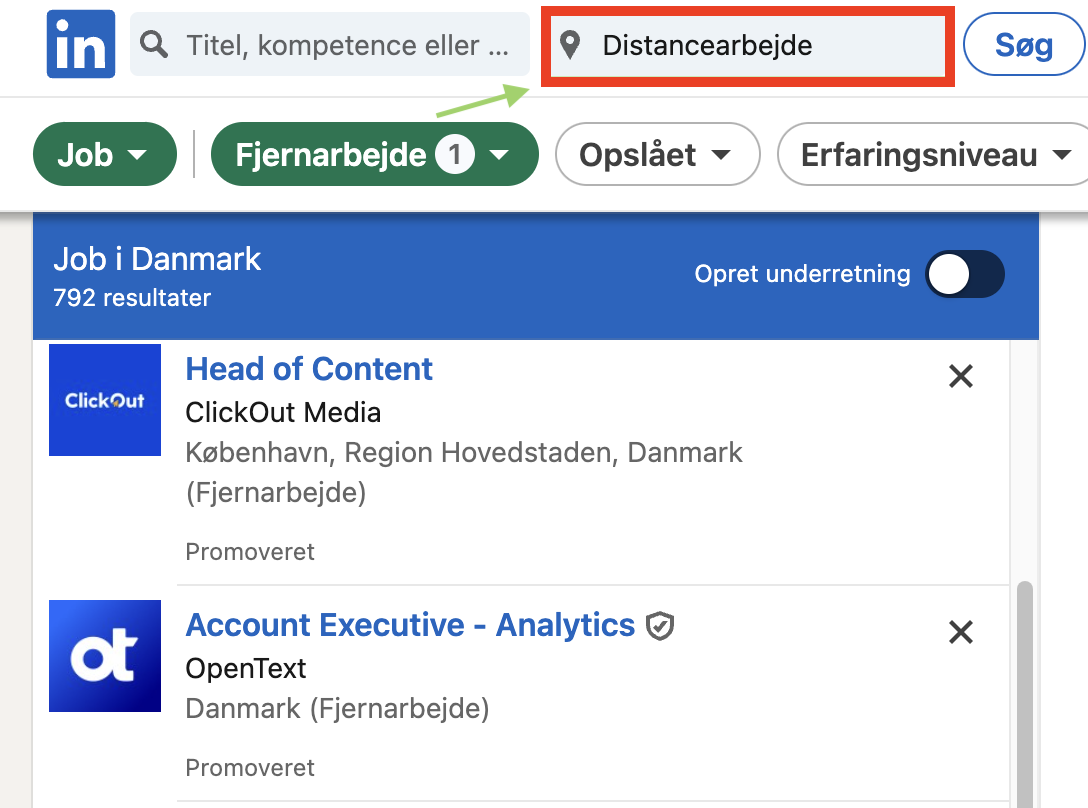Open the Opslået dropdown
Image resolution: width=1088 pixels, height=808 pixels.
pos(657,154)
